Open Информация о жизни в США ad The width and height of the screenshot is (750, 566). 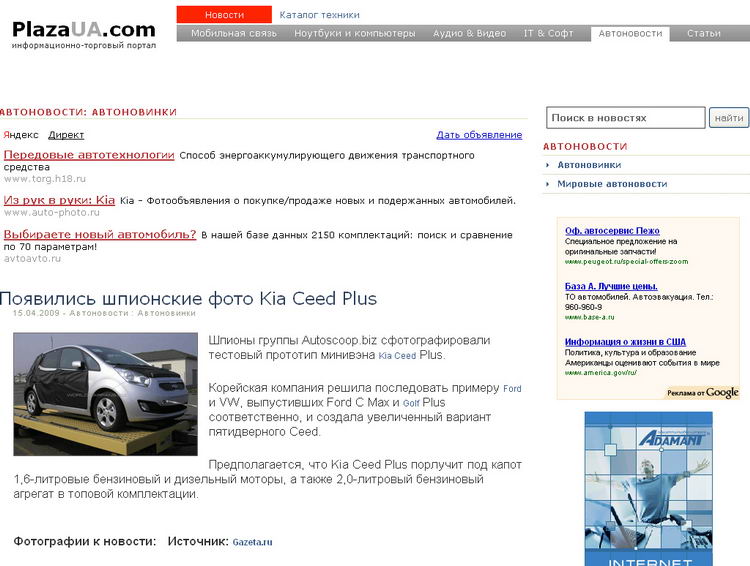(625, 342)
